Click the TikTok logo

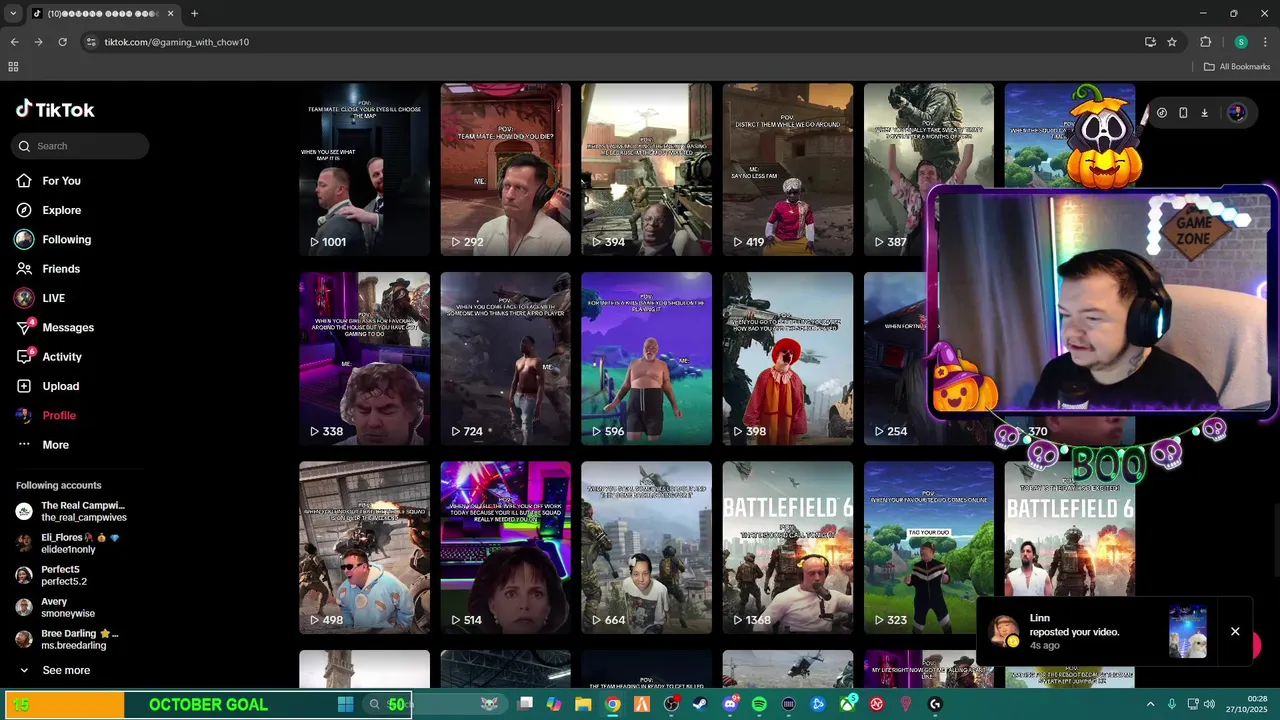click(x=55, y=109)
